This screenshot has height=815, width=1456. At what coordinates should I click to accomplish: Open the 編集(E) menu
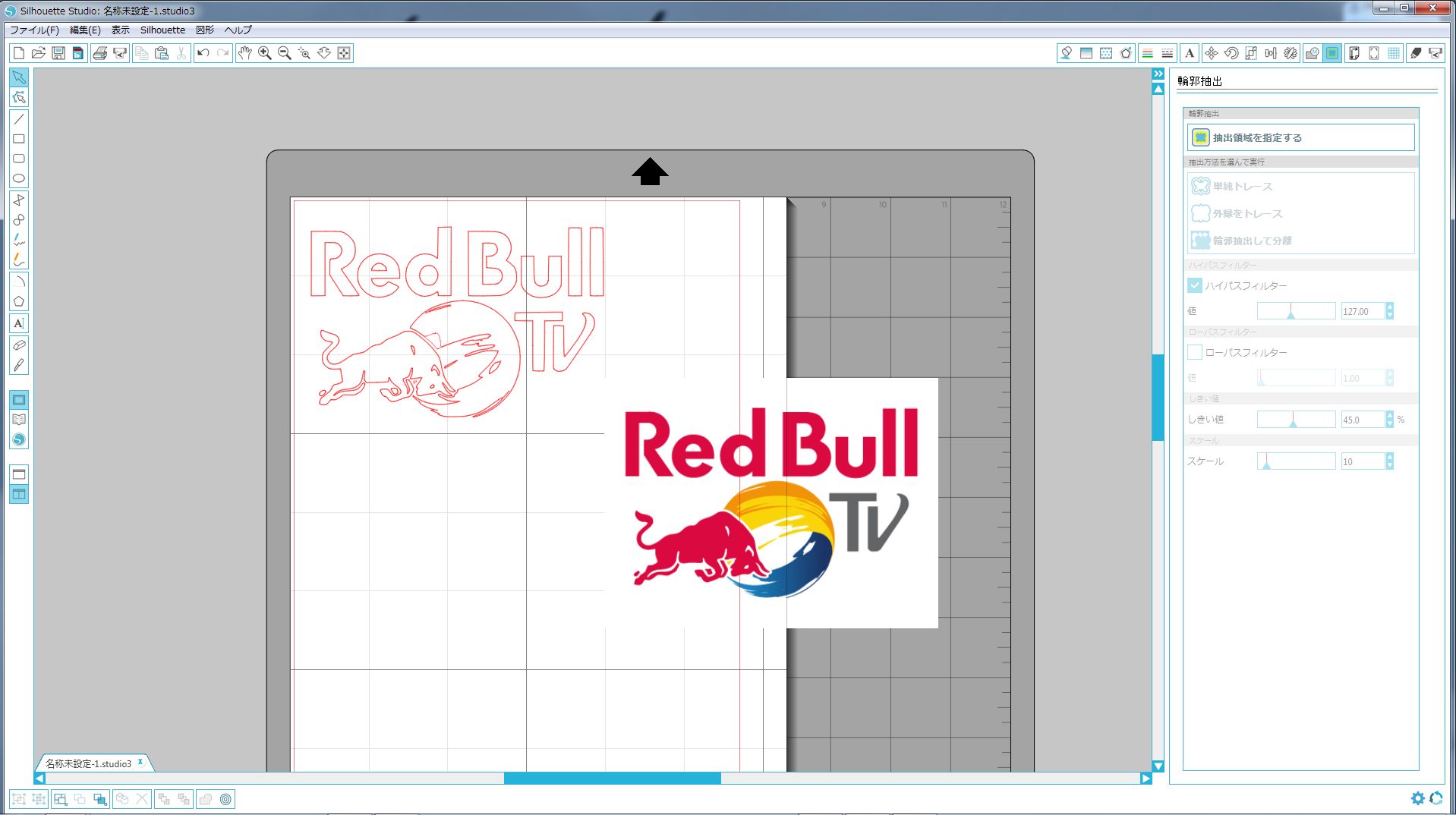coord(85,30)
